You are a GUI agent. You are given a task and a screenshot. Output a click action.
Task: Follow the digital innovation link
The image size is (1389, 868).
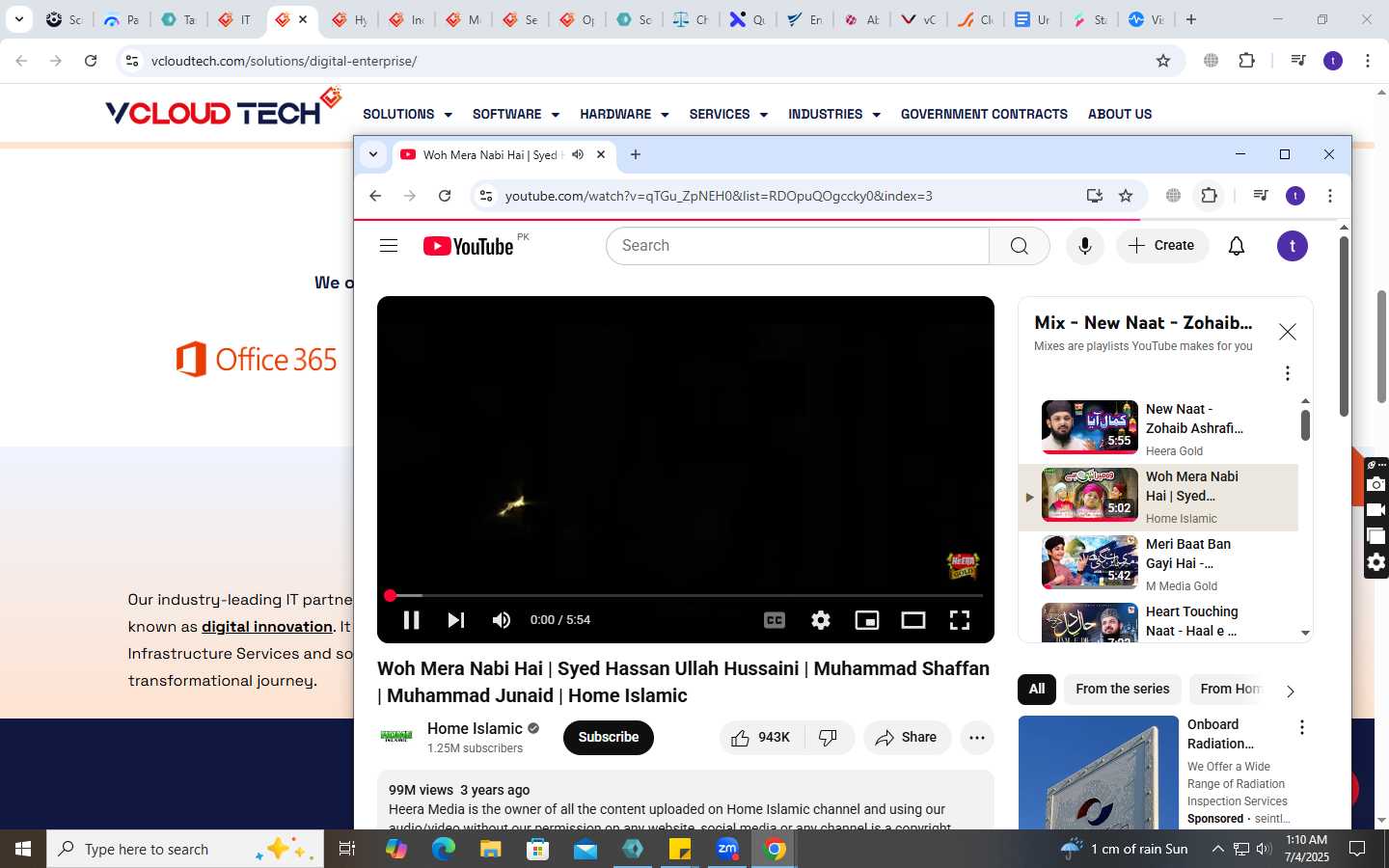[x=267, y=627]
